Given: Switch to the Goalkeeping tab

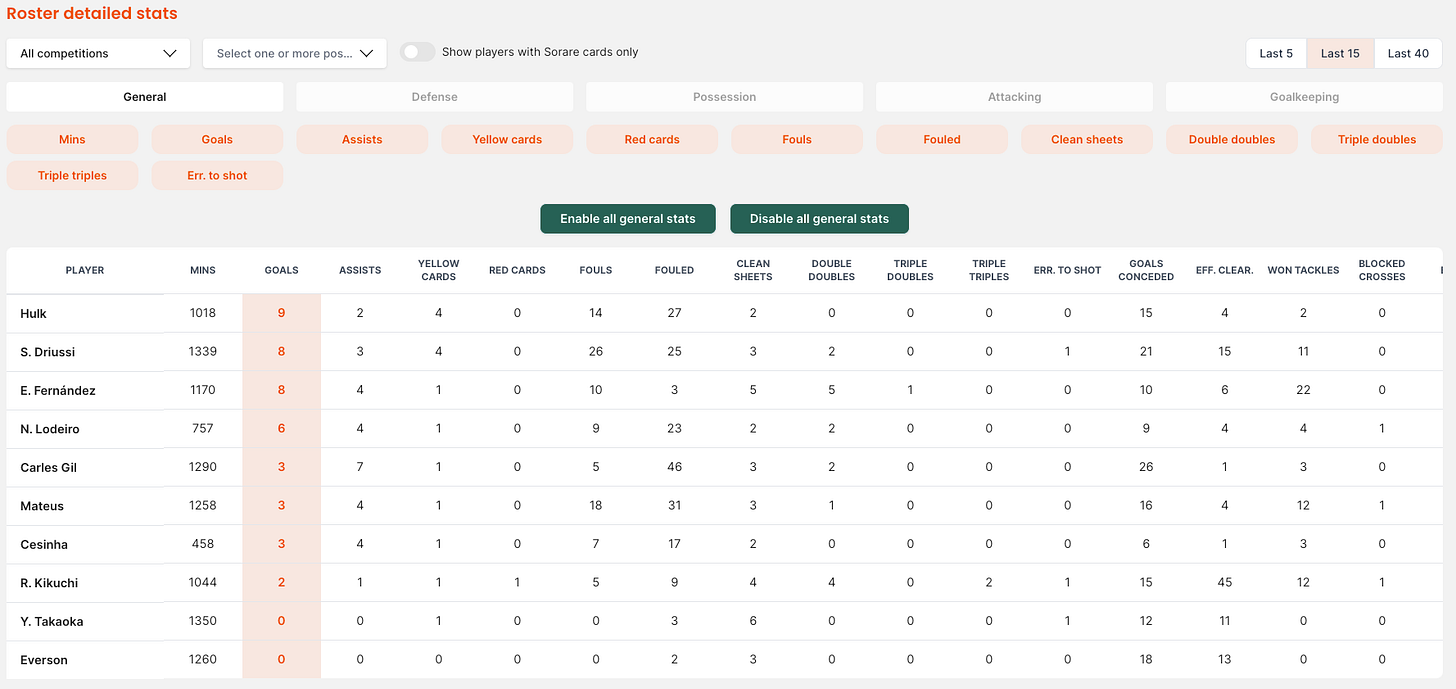Looking at the screenshot, I should tap(1304, 97).
